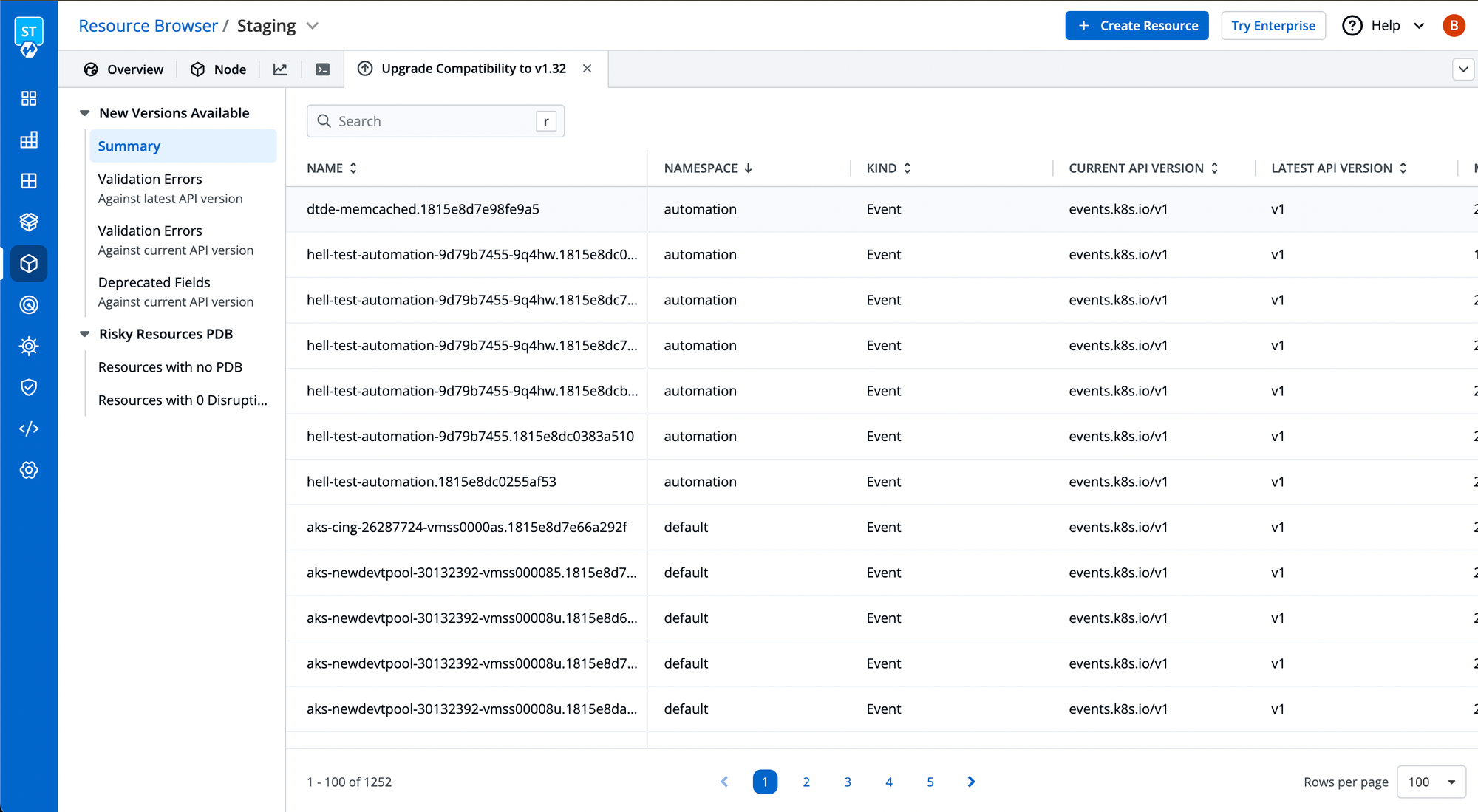
Task: Open the circular target icon in sidebar
Action: [29, 304]
